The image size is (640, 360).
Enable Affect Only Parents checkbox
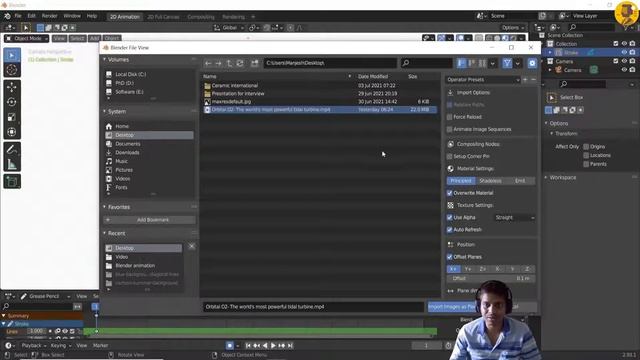586,164
